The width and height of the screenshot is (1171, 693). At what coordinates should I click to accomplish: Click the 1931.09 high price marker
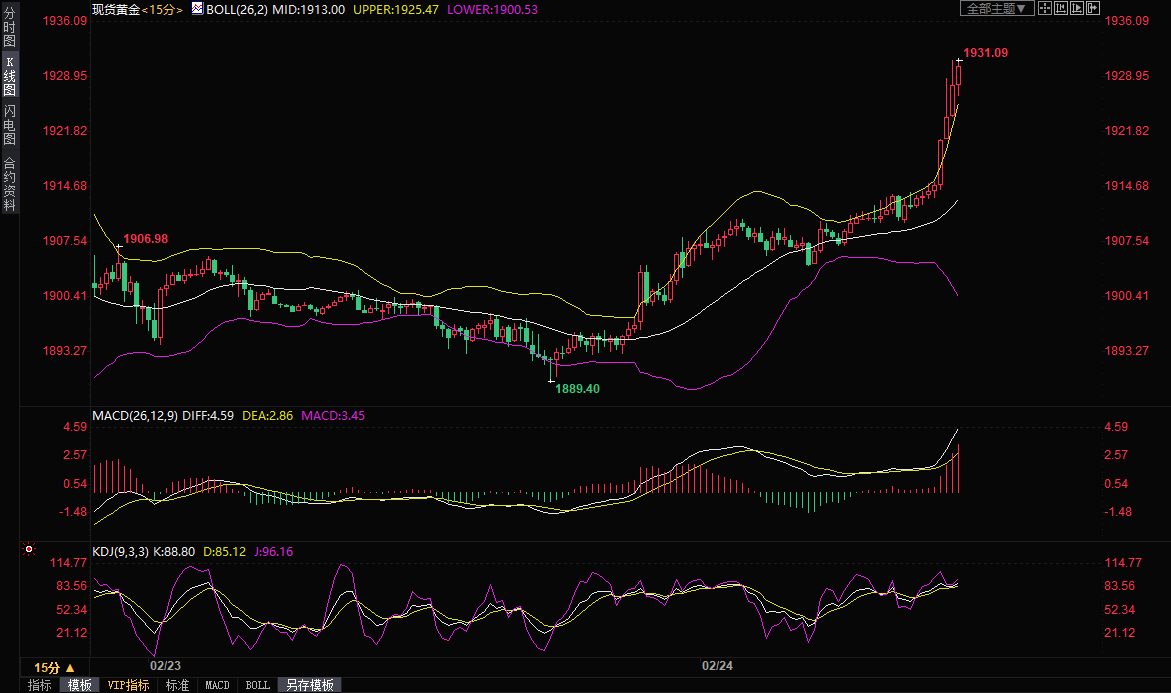984,52
